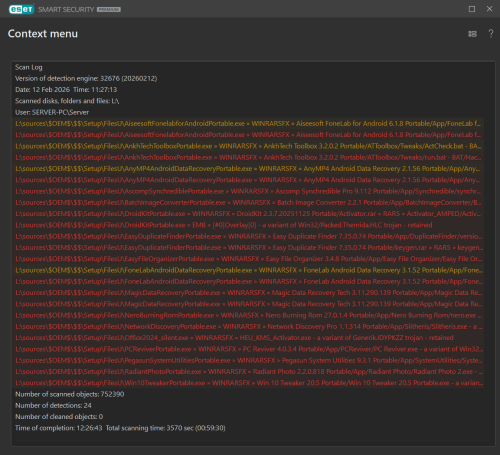Click the Number of detections: 24 line

tap(53, 405)
